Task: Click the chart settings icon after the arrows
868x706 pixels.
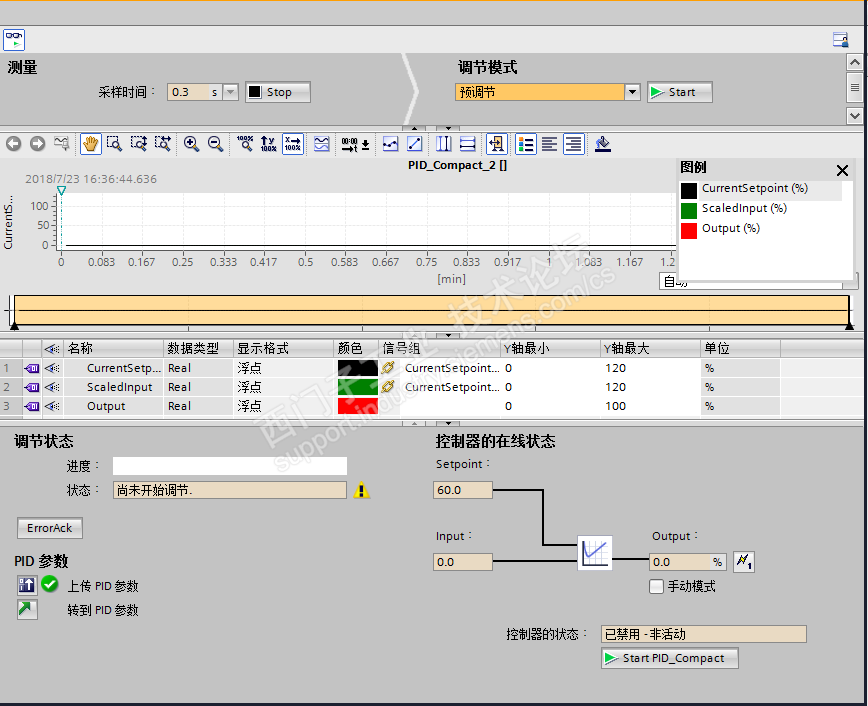Action: (x=61, y=144)
